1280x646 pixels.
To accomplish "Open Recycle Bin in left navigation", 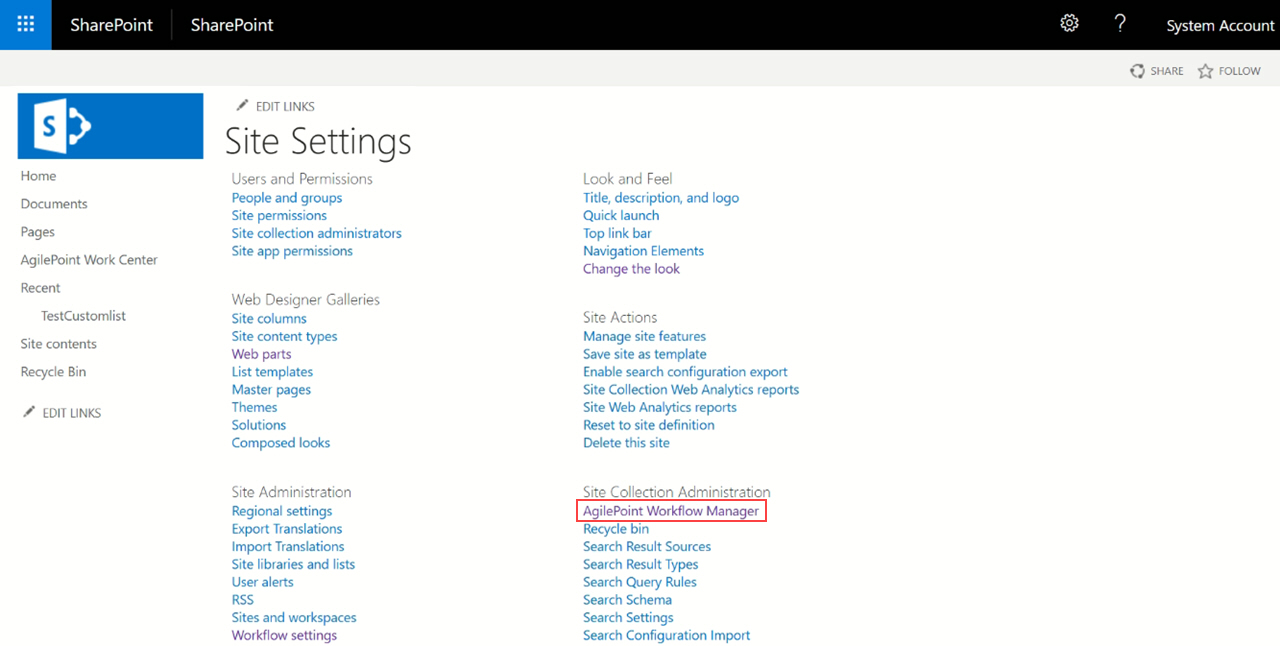I will click(x=53, y=372).
